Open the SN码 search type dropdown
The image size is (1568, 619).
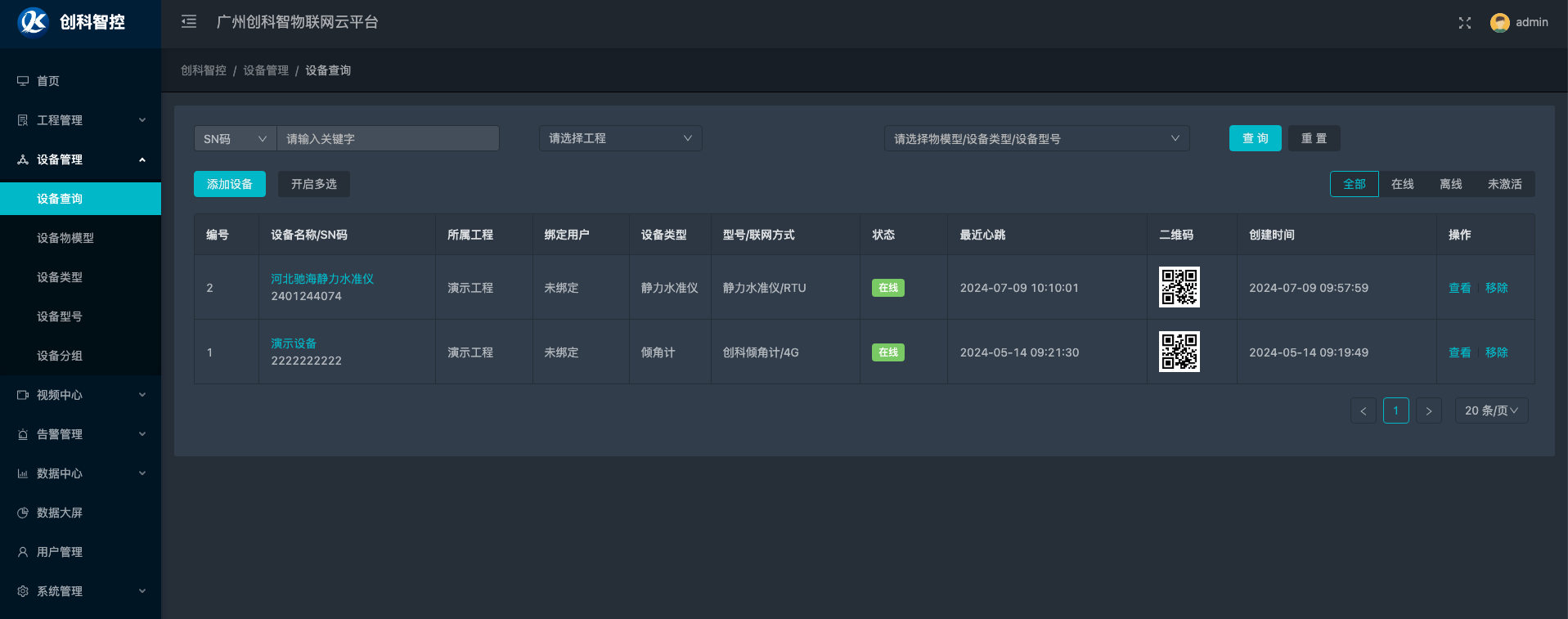236,138
